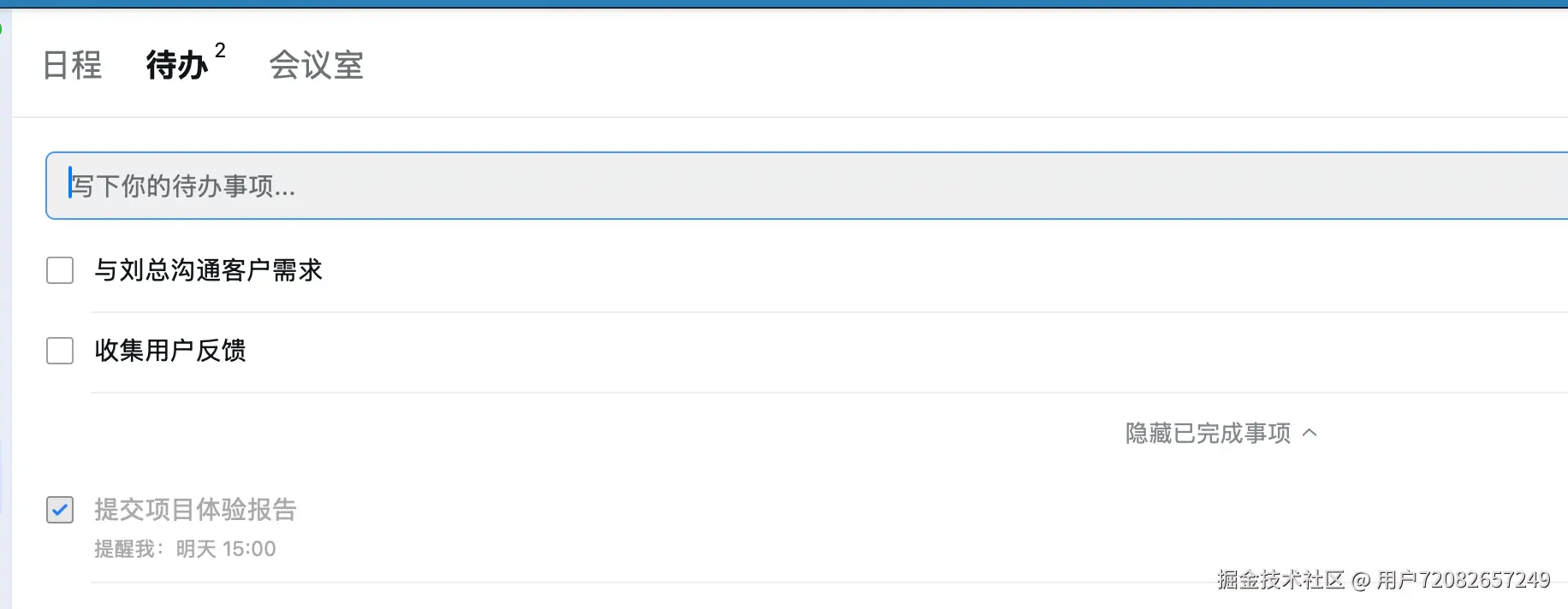The image size is (1568, 609).
Task: Uncheck the completed 提交项目体验报告 task
Action: [x=60, y=510]
